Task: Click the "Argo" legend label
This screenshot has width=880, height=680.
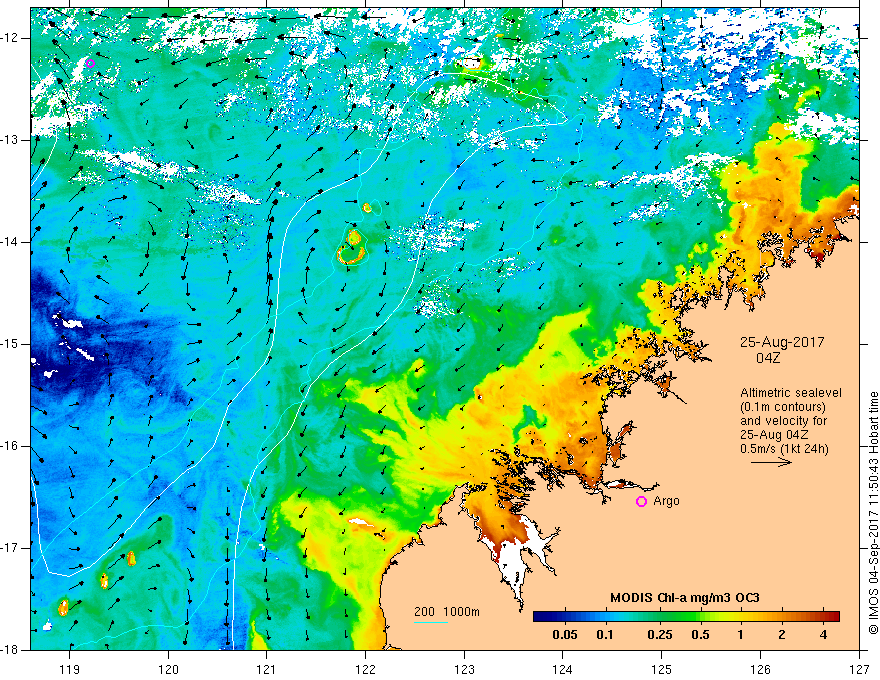Action: pyautogui.click(x=666, y=501)
